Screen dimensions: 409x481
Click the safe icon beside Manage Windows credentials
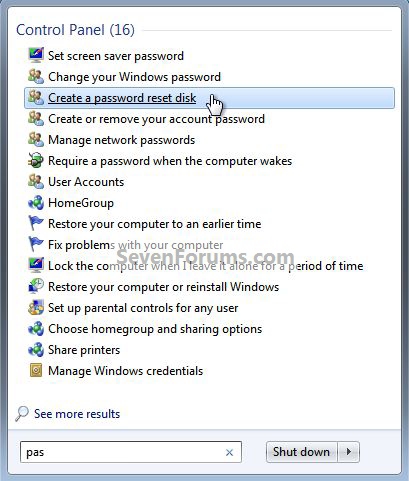coord(36,370)
